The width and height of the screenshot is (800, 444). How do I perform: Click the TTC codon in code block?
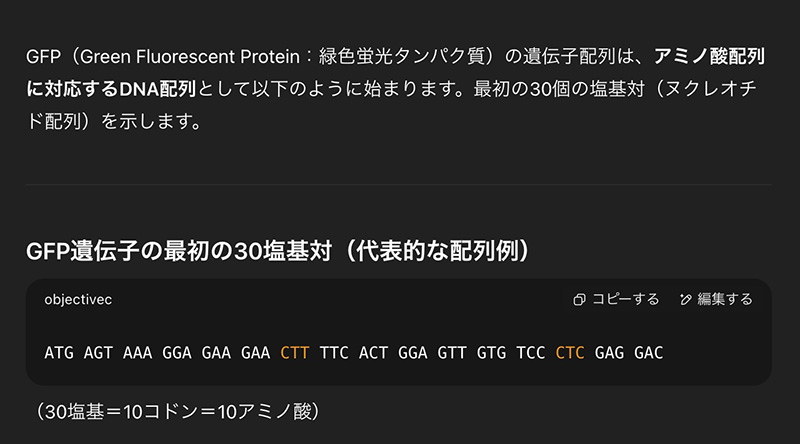point(334,353)
